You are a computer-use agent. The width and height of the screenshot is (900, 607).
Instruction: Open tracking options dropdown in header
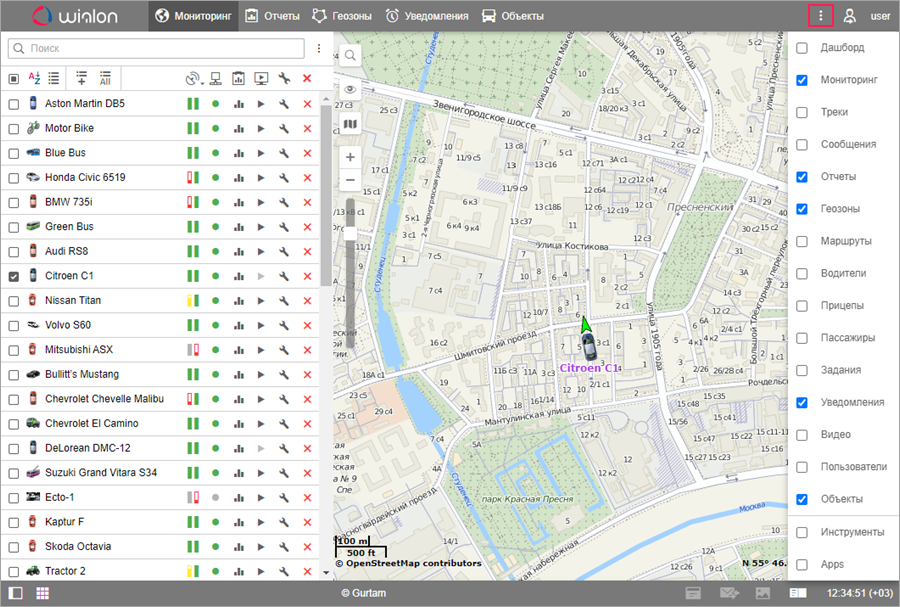click(195, 79)
